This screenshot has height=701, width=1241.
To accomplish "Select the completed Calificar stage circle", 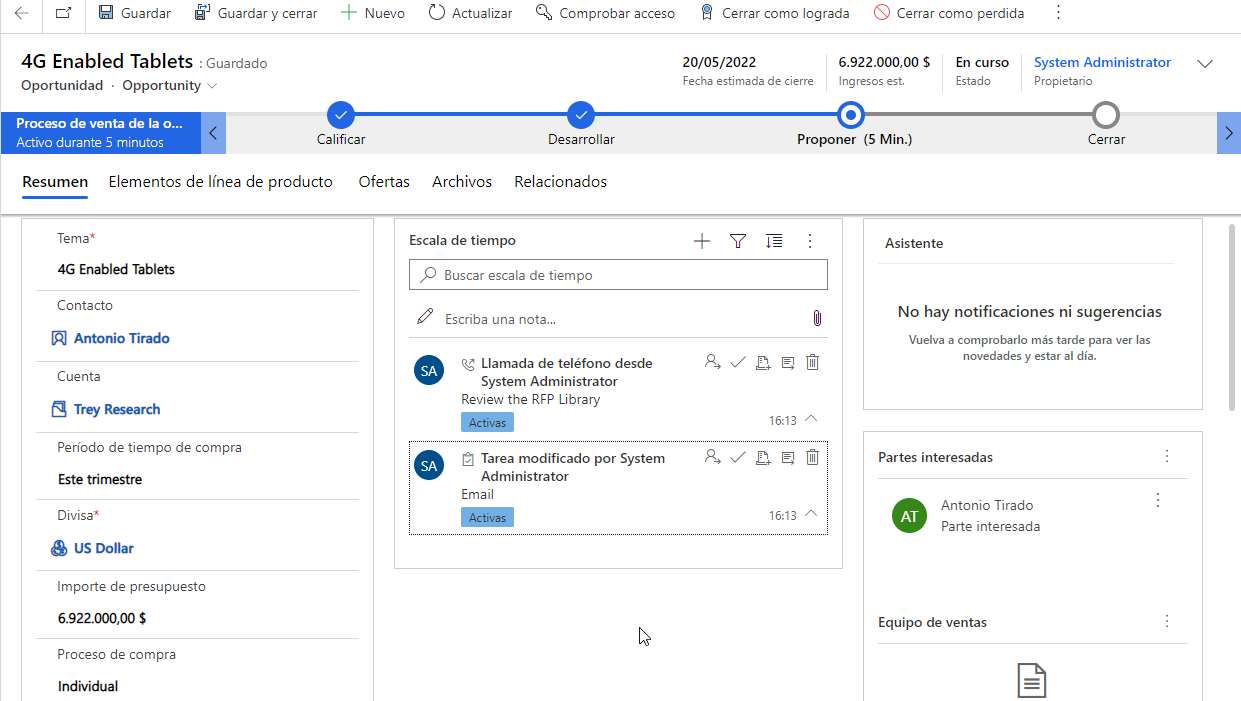I will [x=341, y=114].
